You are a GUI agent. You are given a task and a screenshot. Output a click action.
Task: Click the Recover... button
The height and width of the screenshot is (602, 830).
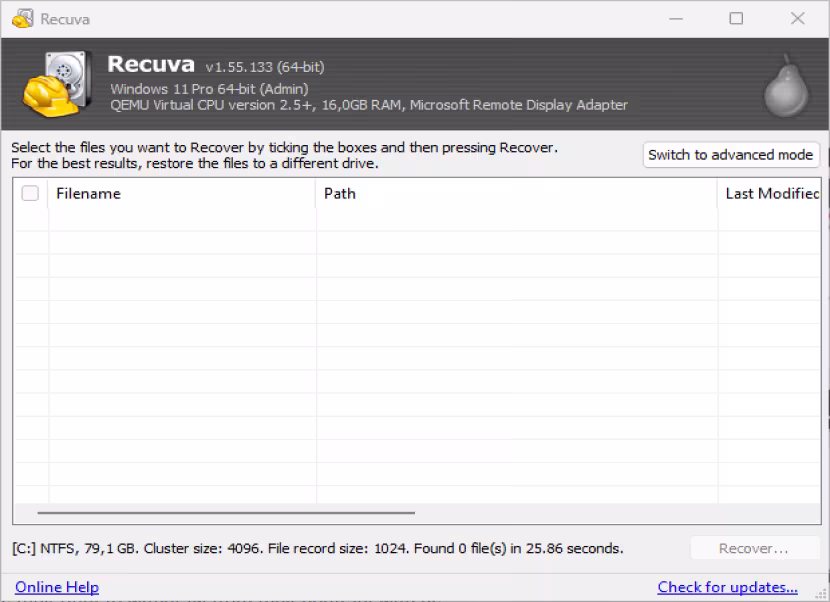(x=754, y=549)
